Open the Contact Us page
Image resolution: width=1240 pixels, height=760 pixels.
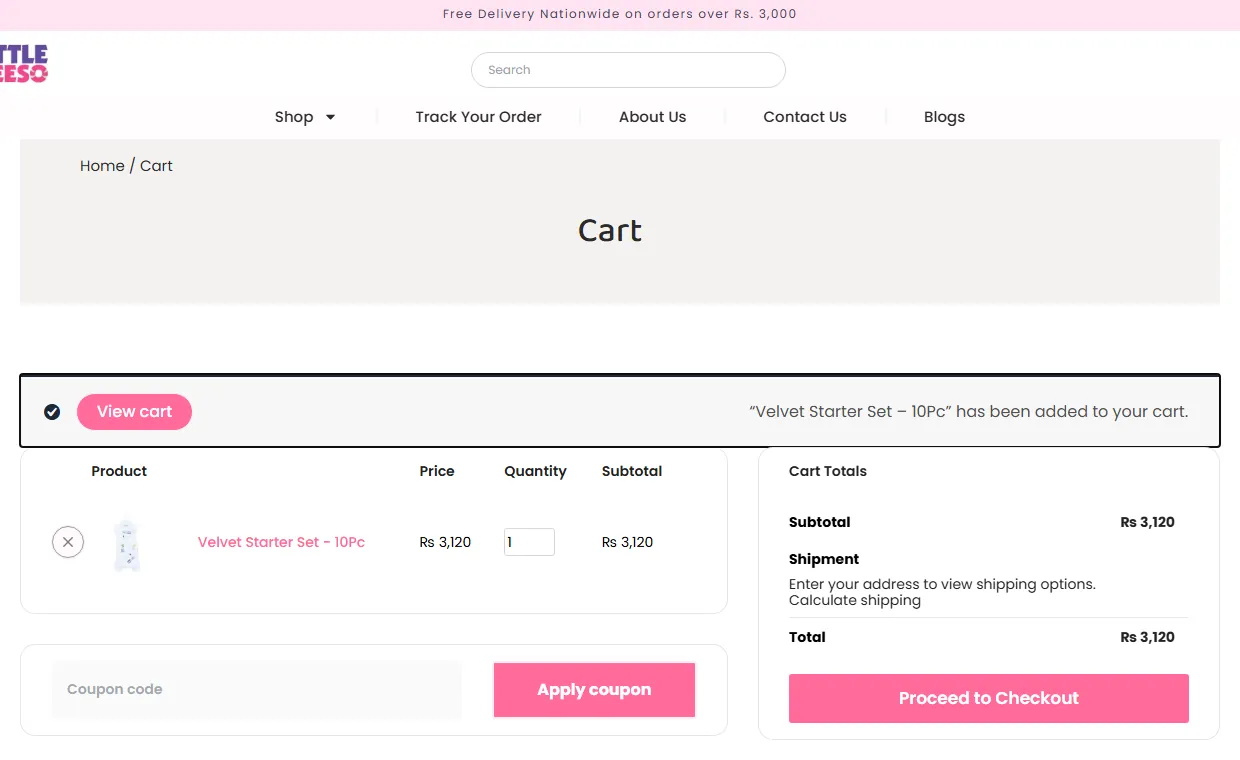[x=805, y=117]
